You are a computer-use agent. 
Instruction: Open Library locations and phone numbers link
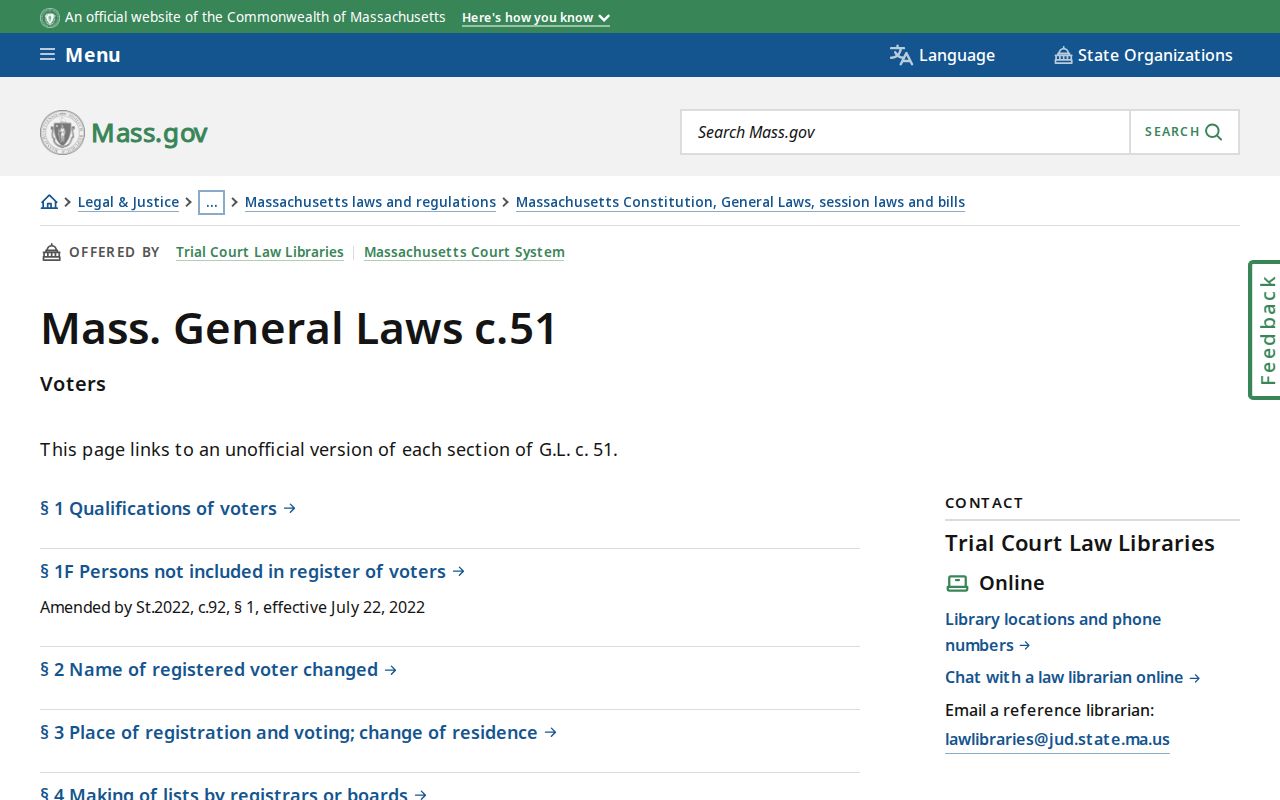point(1053,632)
